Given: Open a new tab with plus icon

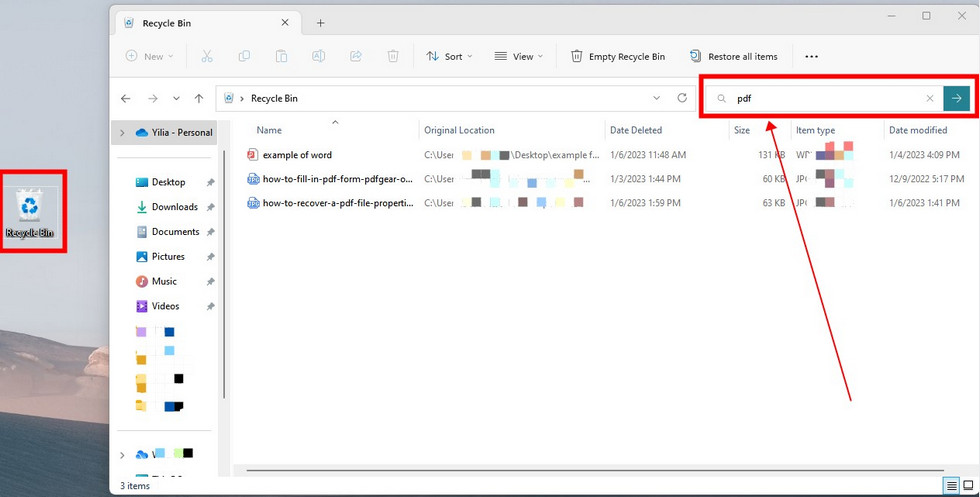Looking at the screenshot, I should click(x=321, y=22).
